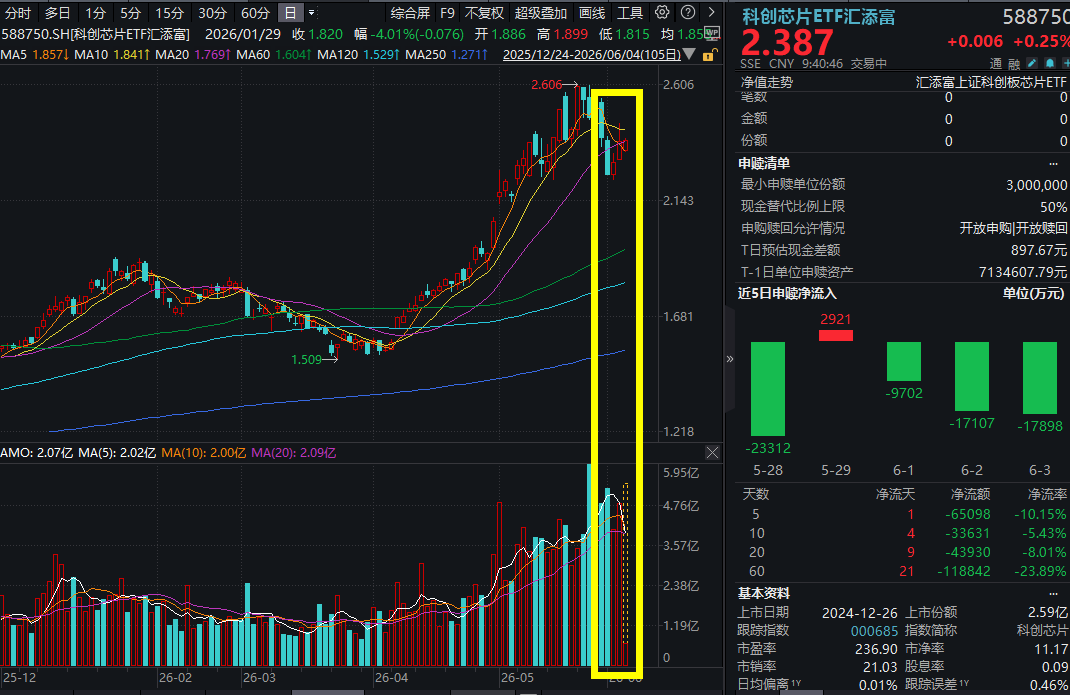Click the 上市日期 value 2024-12-26
The image size is (1070, 695).
coord(860,612)
